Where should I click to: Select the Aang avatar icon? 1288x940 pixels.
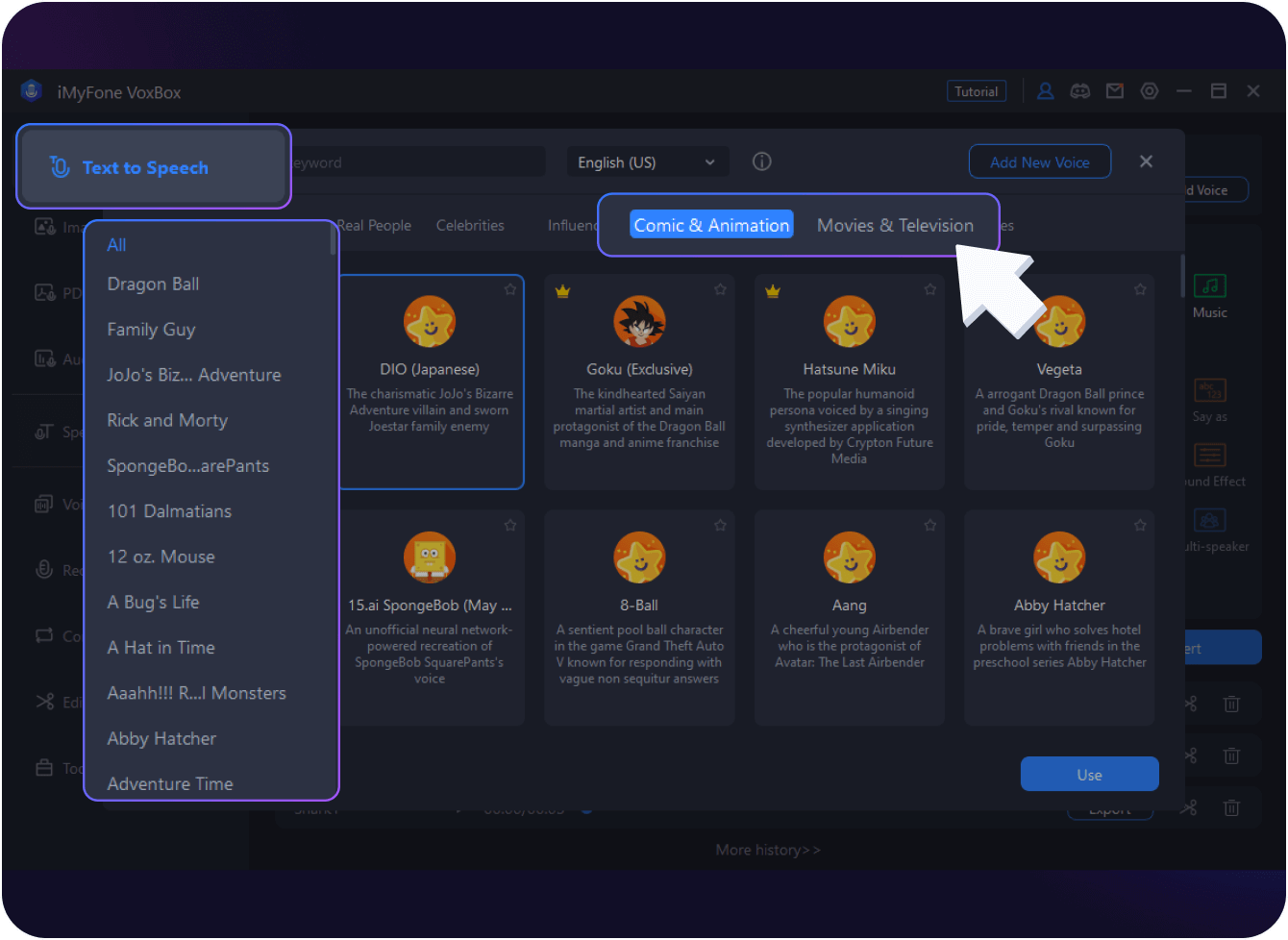coord(850,557)
